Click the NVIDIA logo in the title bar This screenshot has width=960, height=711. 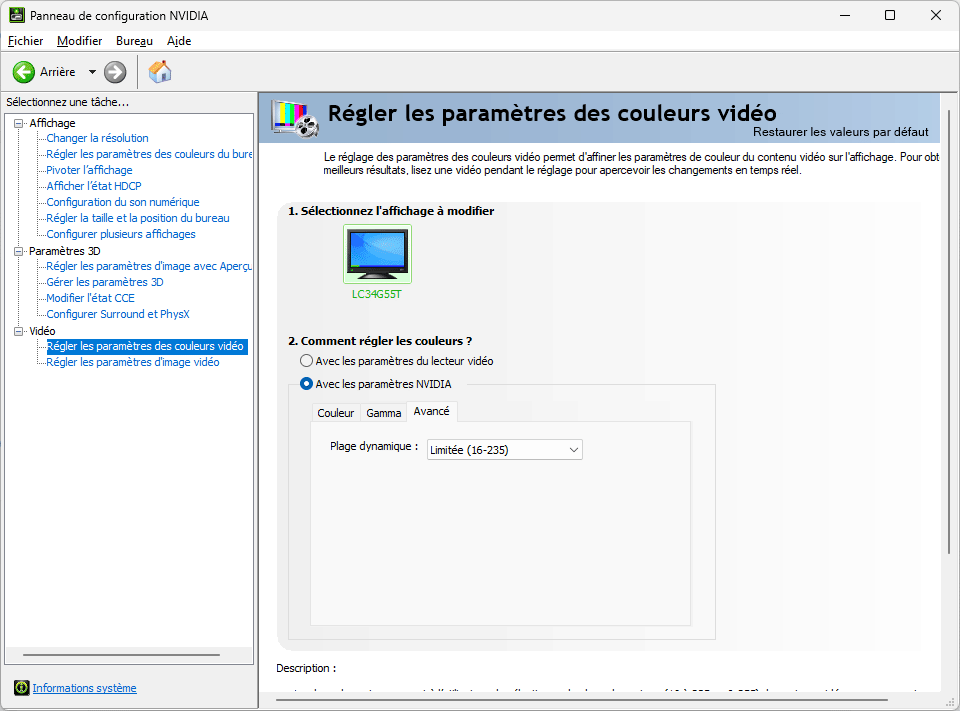15,15
